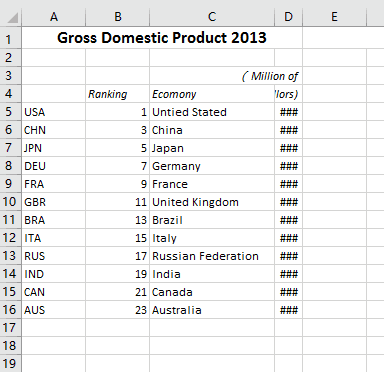Click the BRA cell
384x372 pixels.
54,220
